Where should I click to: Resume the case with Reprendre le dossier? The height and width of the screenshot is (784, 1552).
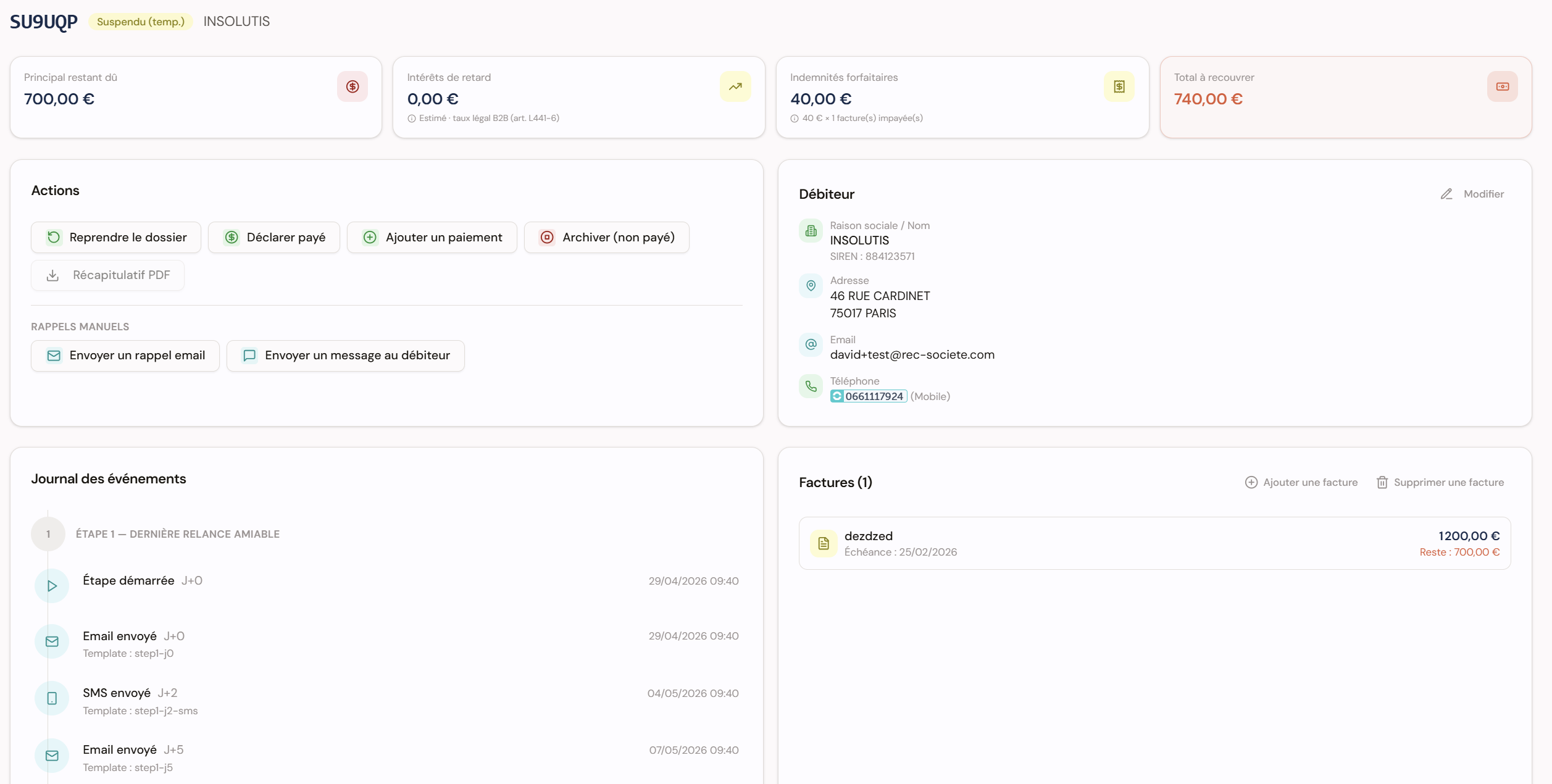[x=116, y=238]
